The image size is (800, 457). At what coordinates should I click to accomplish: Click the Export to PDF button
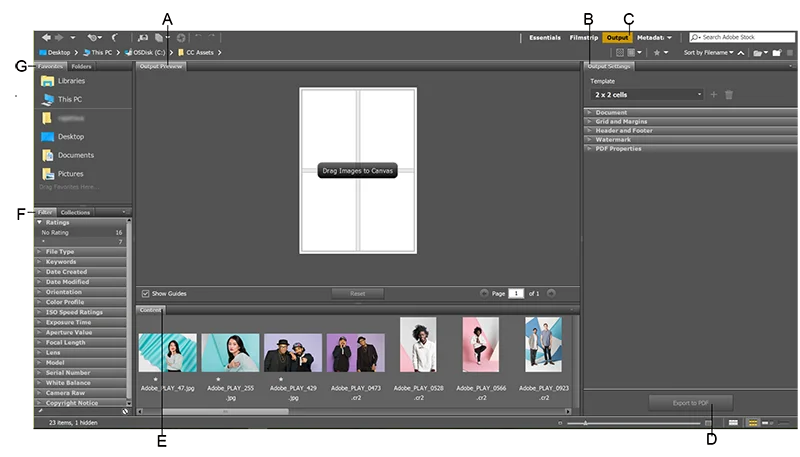coord(691,403)
